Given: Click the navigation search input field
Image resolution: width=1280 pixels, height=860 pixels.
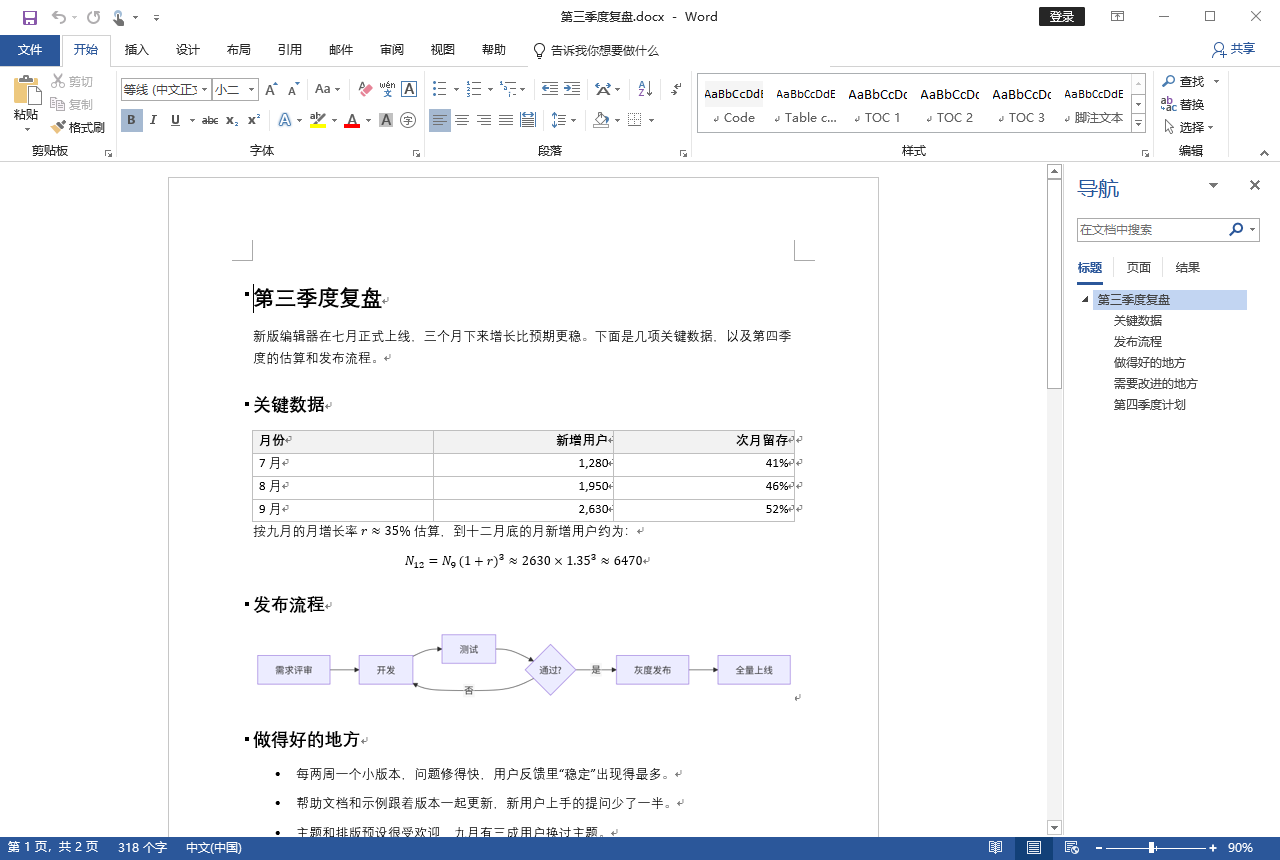Looking at the screenshot, I should pos(1153,230).
